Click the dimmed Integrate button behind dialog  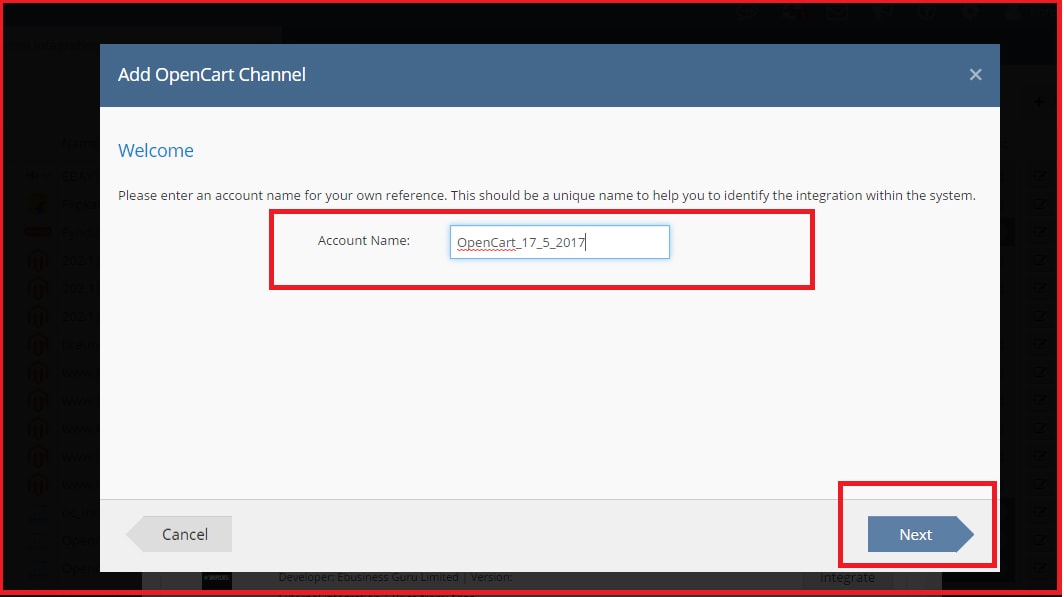(x=848, y=578)
